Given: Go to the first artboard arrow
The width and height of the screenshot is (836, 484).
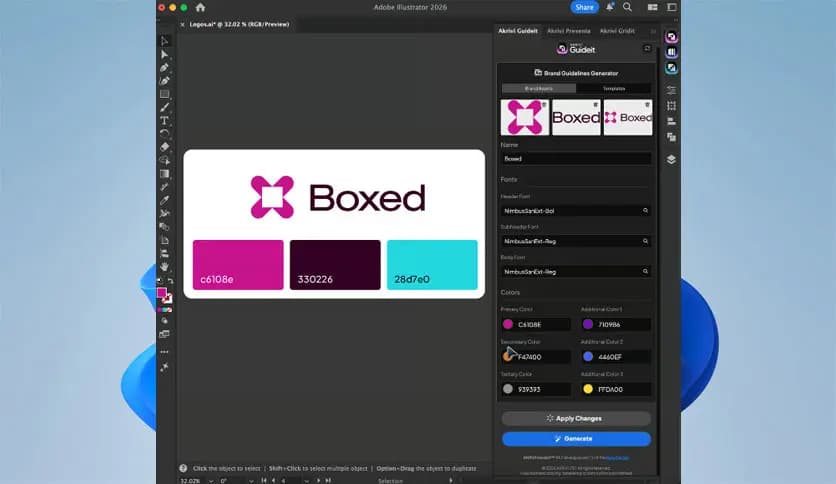Looking at the screenshot, I should pos(264,480).
